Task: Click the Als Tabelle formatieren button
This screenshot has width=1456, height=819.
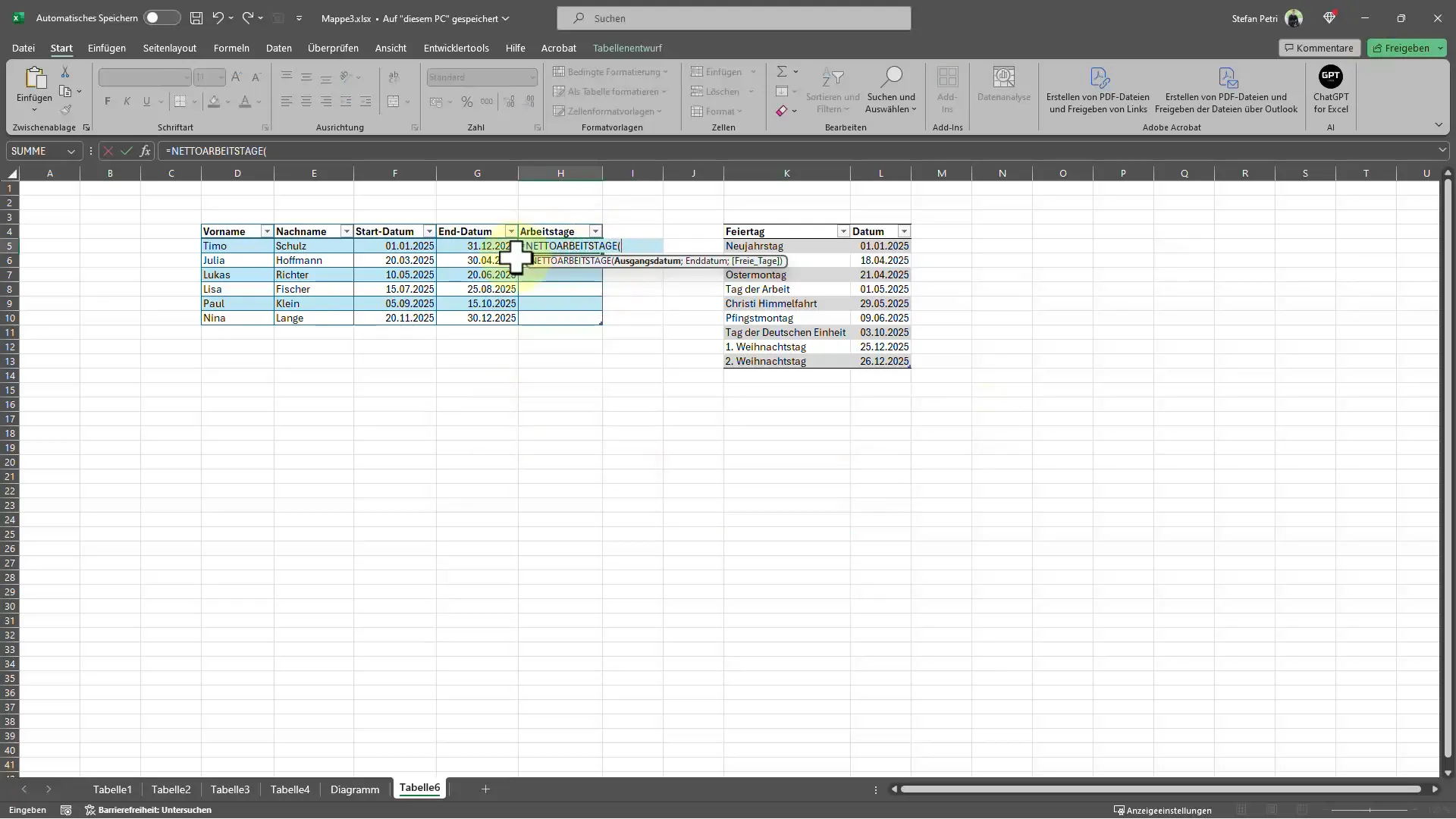Action: click(x=610, y=91)
